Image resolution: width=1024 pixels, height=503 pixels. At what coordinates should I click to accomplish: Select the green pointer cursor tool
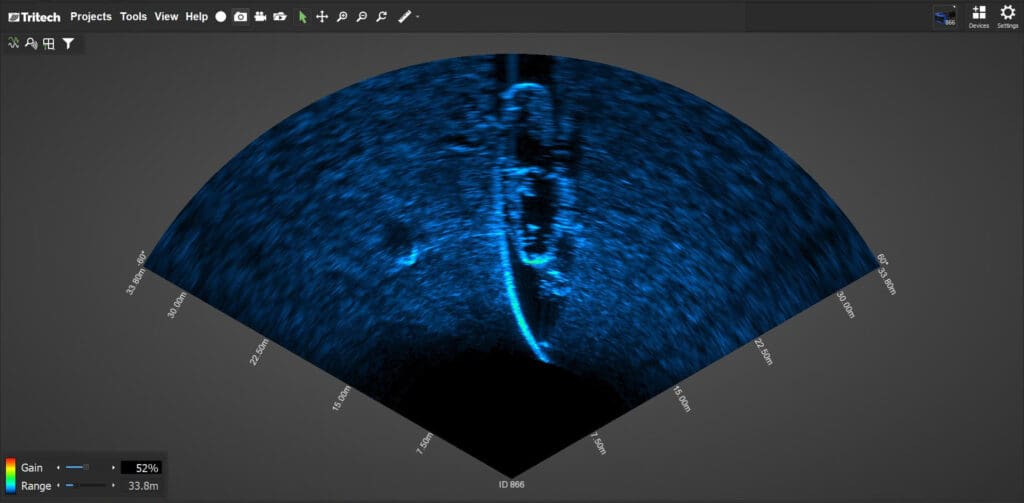click(x=303, y=17)
